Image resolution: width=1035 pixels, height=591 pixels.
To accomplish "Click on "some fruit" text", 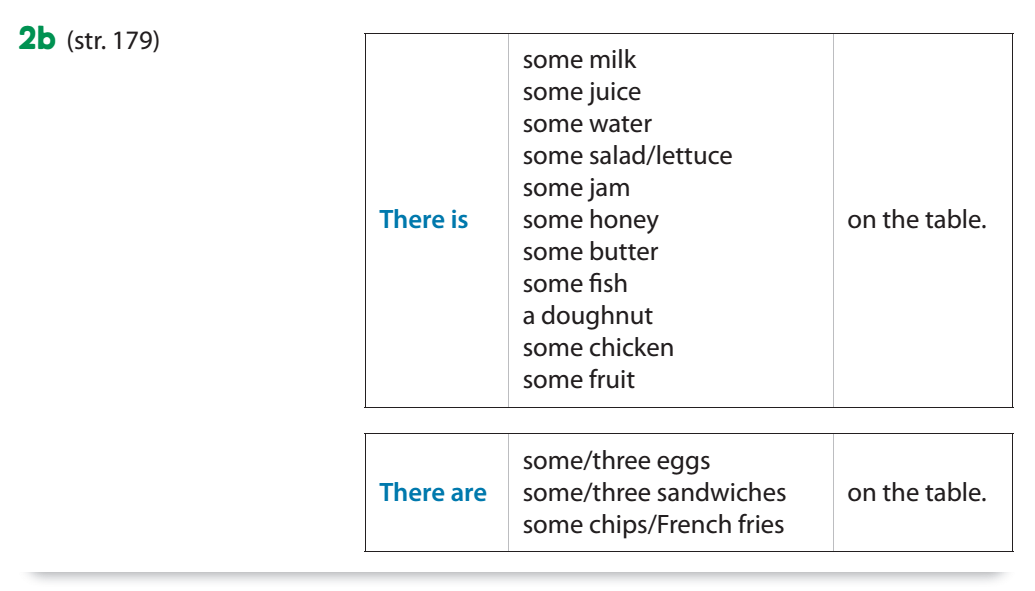I will pos(578,380).
